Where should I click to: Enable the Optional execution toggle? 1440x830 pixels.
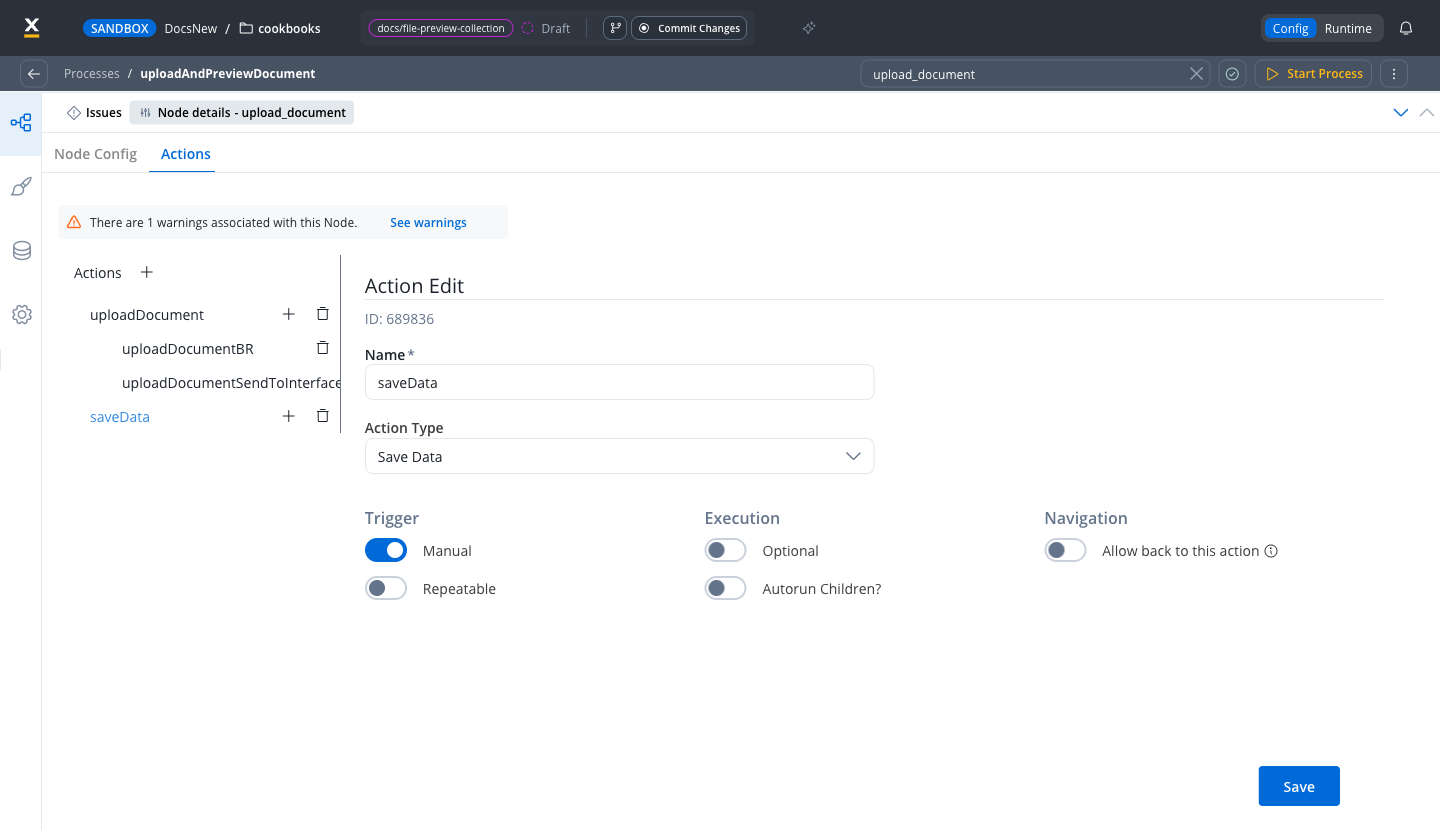(726, 550)
